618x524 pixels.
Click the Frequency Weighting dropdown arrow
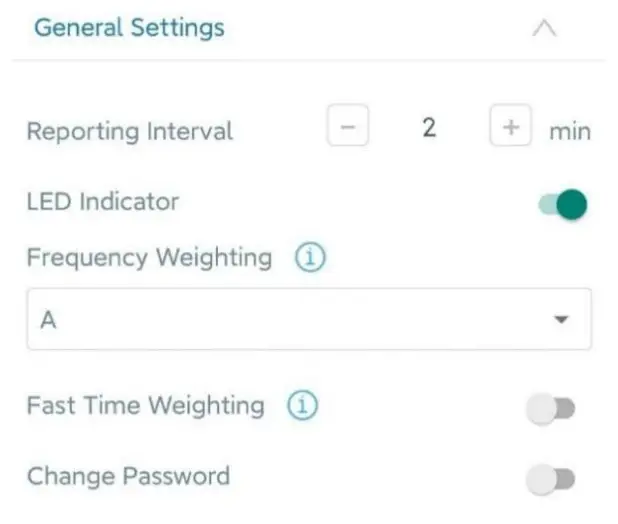coord(561,320)
